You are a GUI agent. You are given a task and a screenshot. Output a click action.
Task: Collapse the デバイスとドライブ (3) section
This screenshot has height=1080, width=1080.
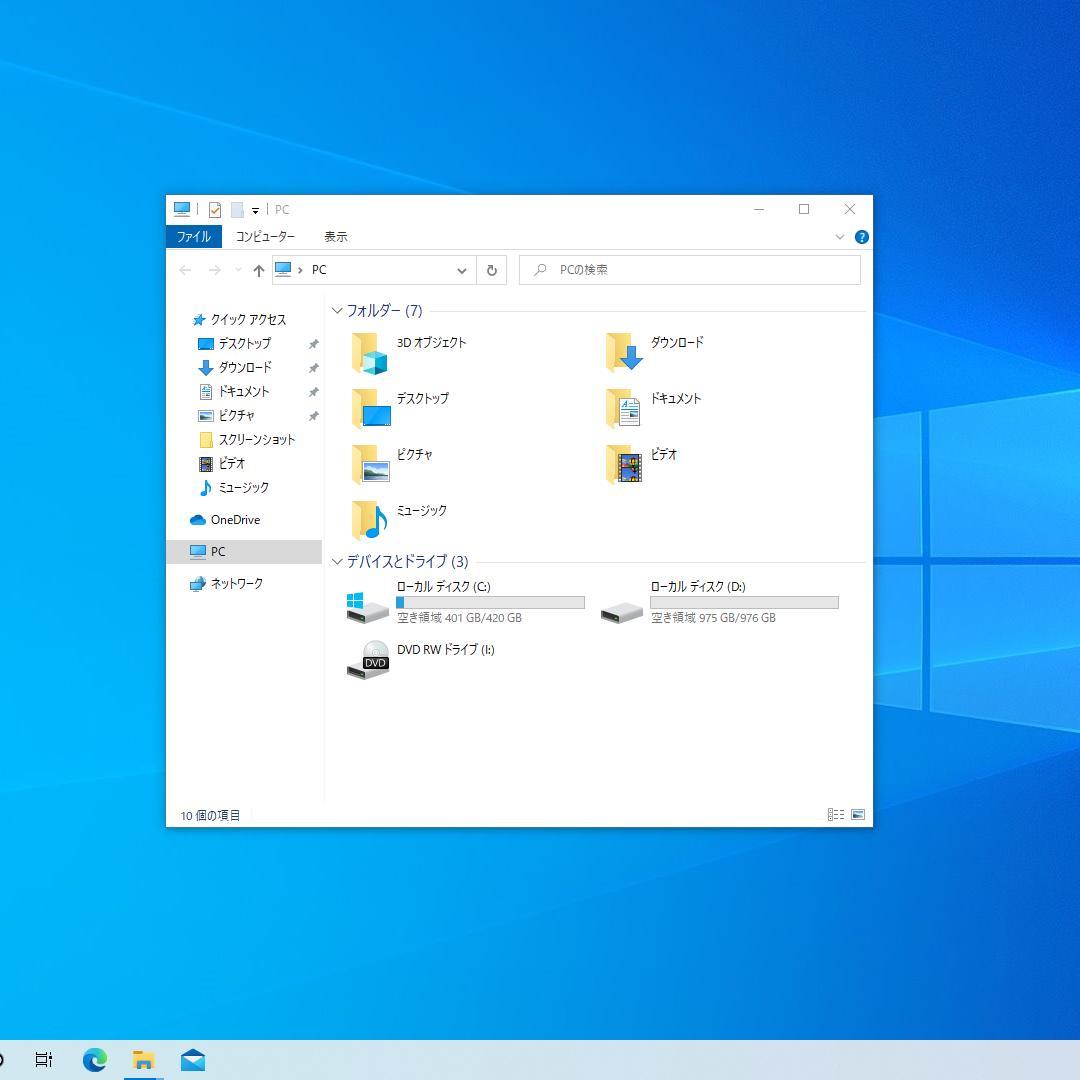coord(337,562)
